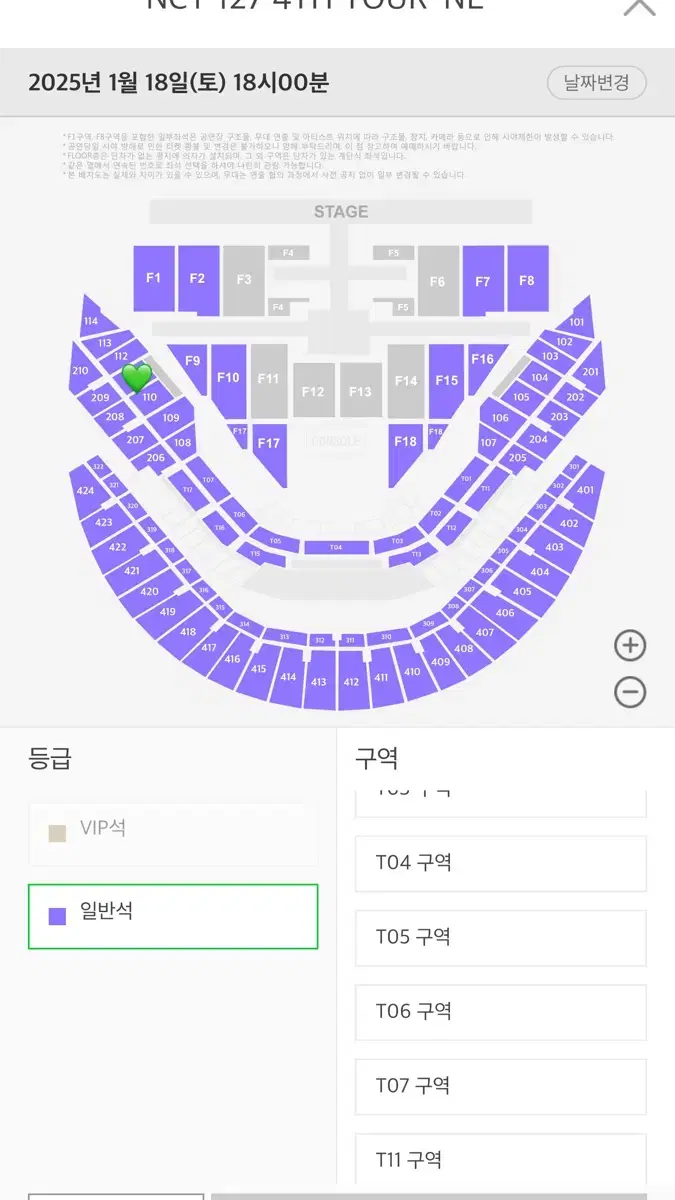Viewport: 675px width, 1200px height.
Task: Zoom out with the minus icon
Action: (x=630, y=692)
